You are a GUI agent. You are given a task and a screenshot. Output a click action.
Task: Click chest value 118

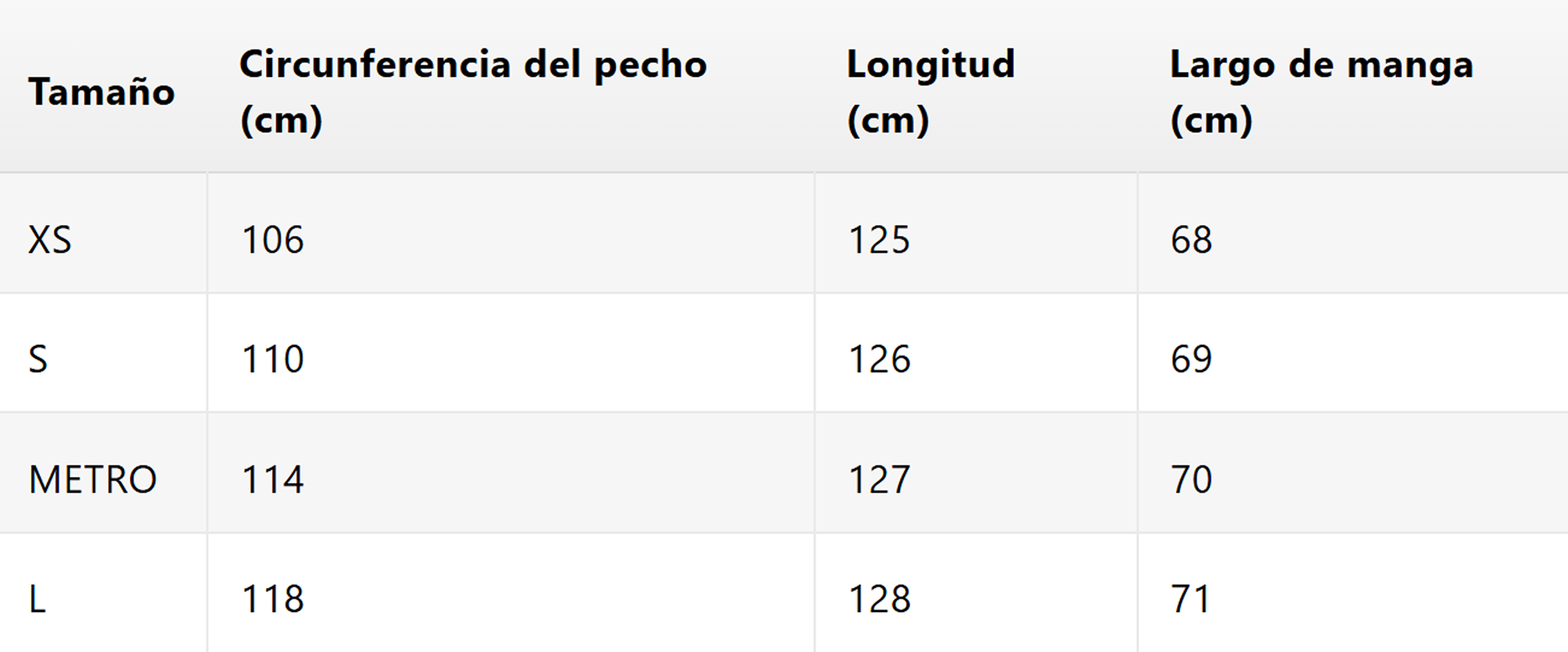pos(273,598)
